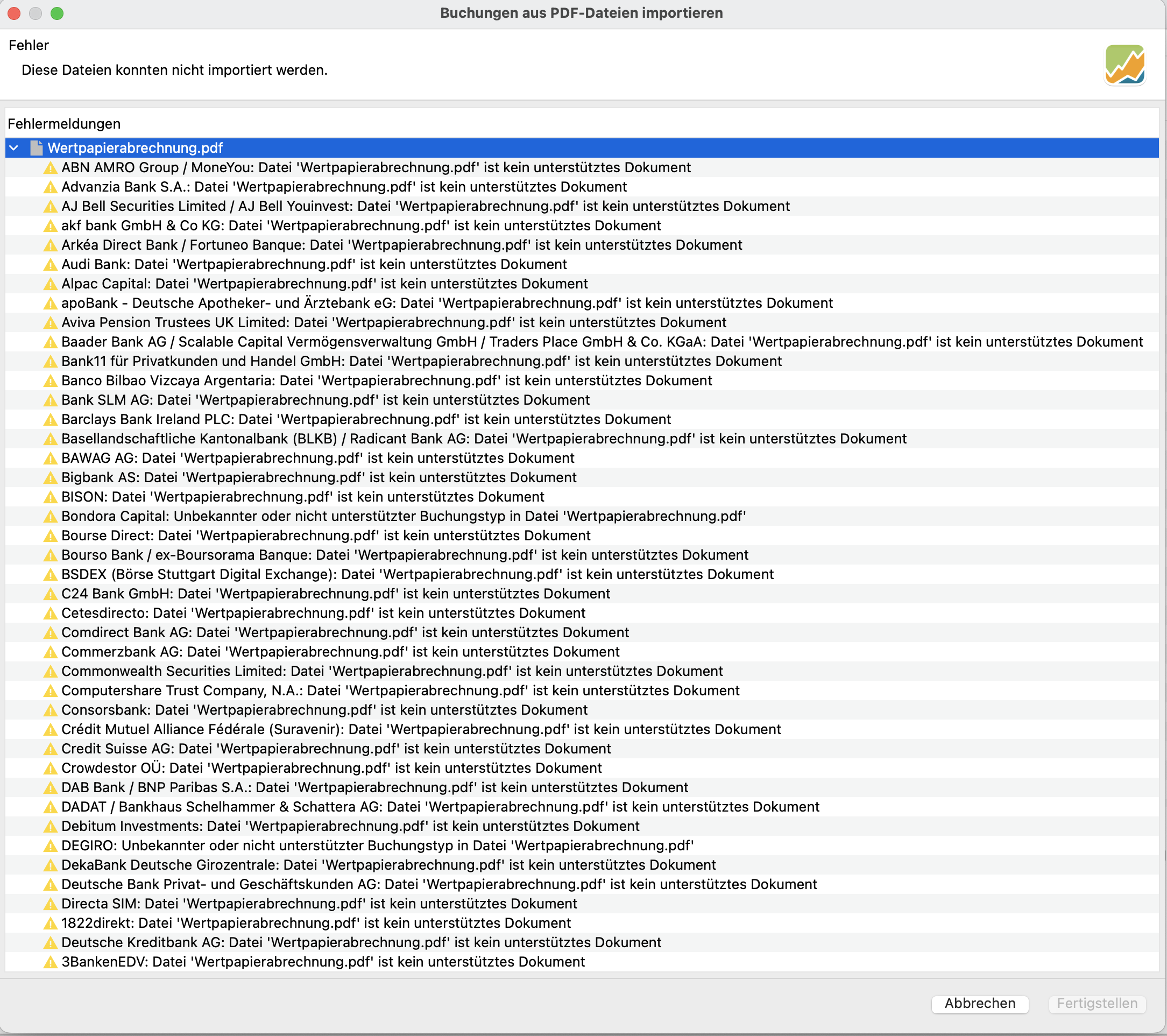Image resolution: width=1167 pixels, height=1036 pixels.
Task: Select the Credit Suisse AG error row
Action: tap(336, 749)
